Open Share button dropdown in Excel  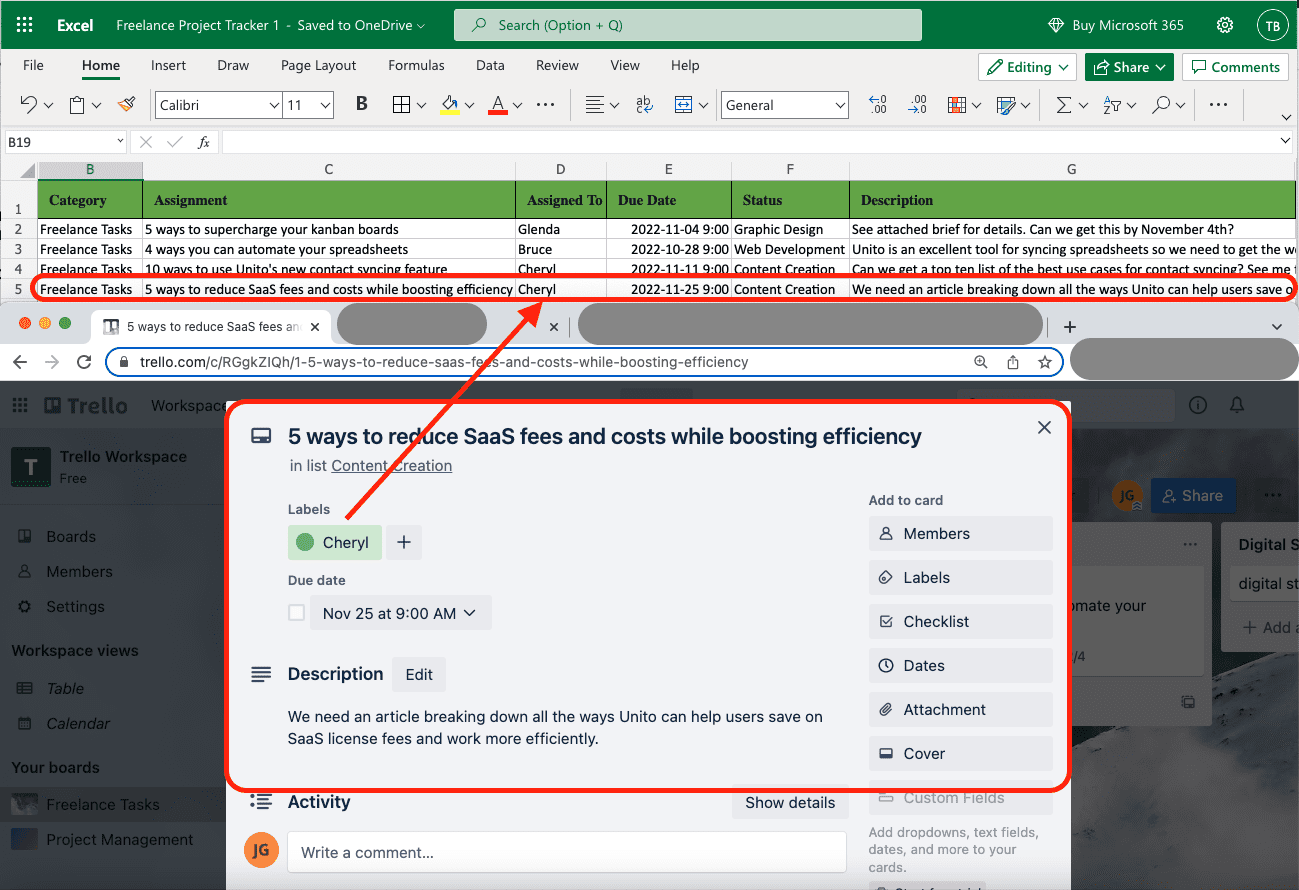coord(1128,67)
